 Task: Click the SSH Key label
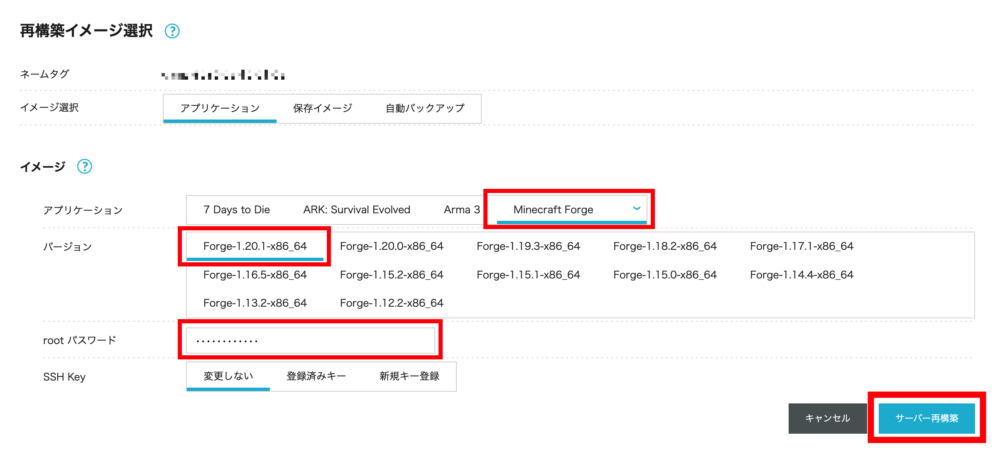point(64,377)
